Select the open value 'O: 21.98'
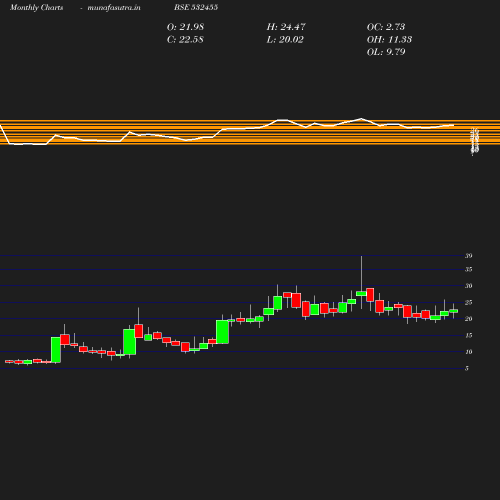 185,27
